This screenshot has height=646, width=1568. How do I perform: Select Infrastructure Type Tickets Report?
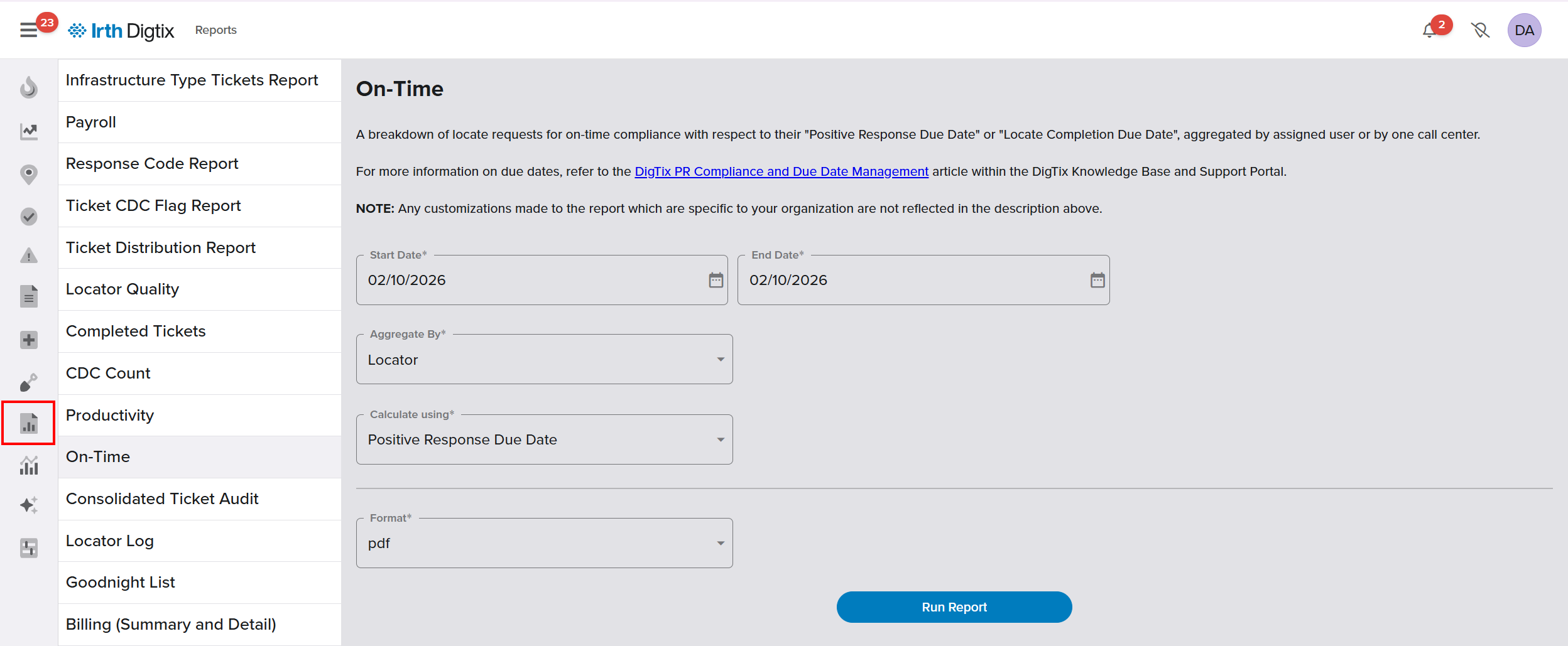[200, 80]
